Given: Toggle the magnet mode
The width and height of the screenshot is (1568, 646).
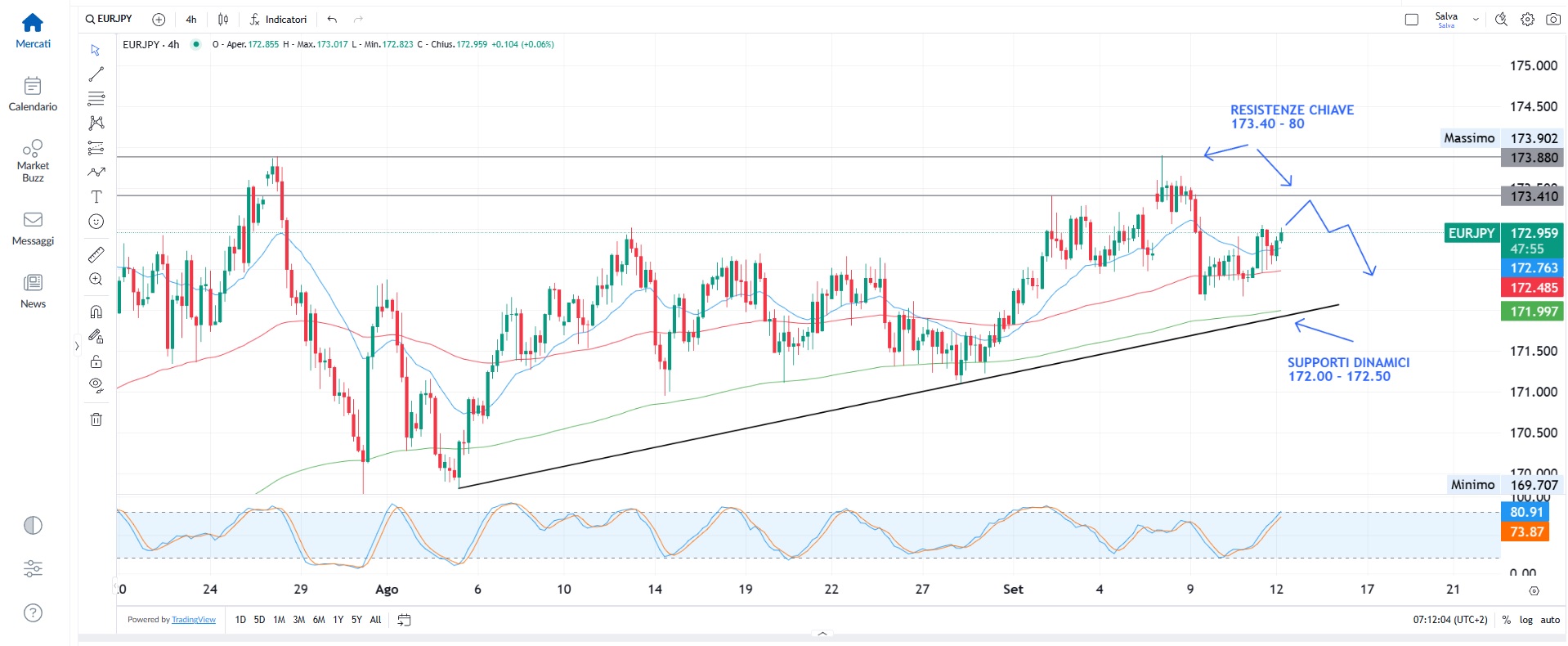Looking at the screenshot, I should point(96,312).
